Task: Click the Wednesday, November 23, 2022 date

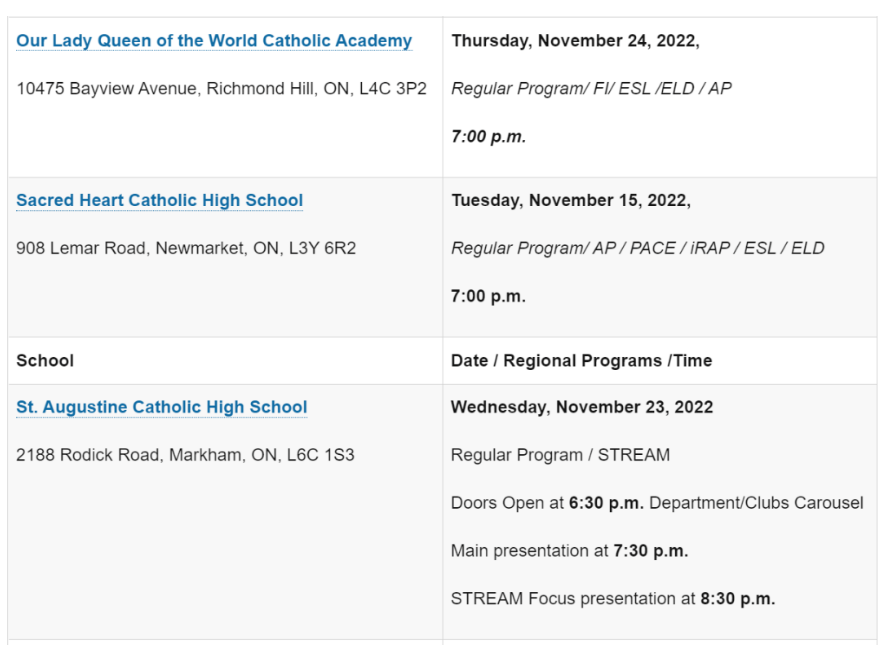Action: pos(582,407)
